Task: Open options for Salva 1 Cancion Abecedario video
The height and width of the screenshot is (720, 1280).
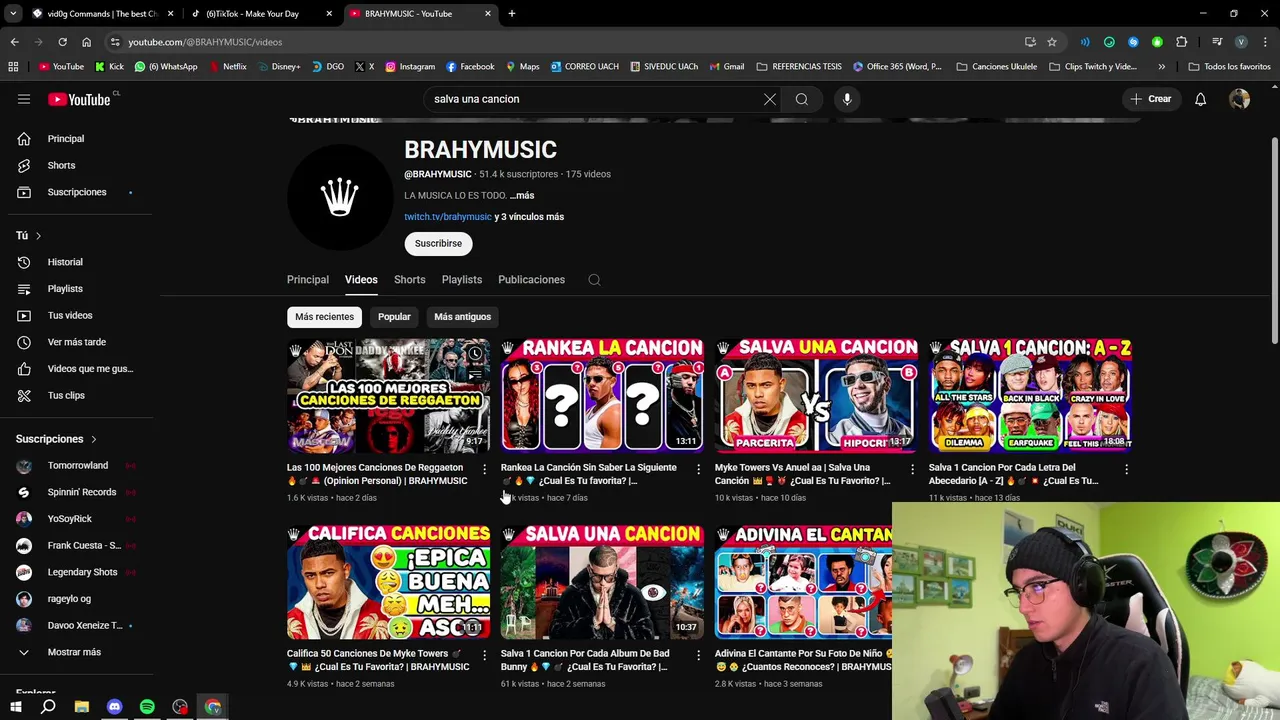Action: [x=1126, y=469]
